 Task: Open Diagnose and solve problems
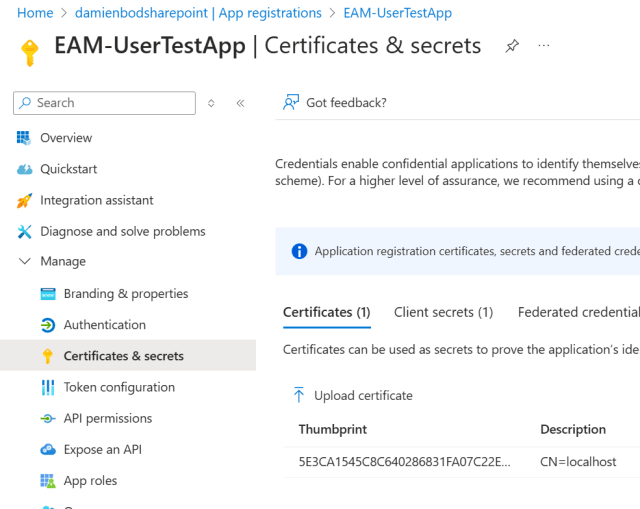click(123, 231)
